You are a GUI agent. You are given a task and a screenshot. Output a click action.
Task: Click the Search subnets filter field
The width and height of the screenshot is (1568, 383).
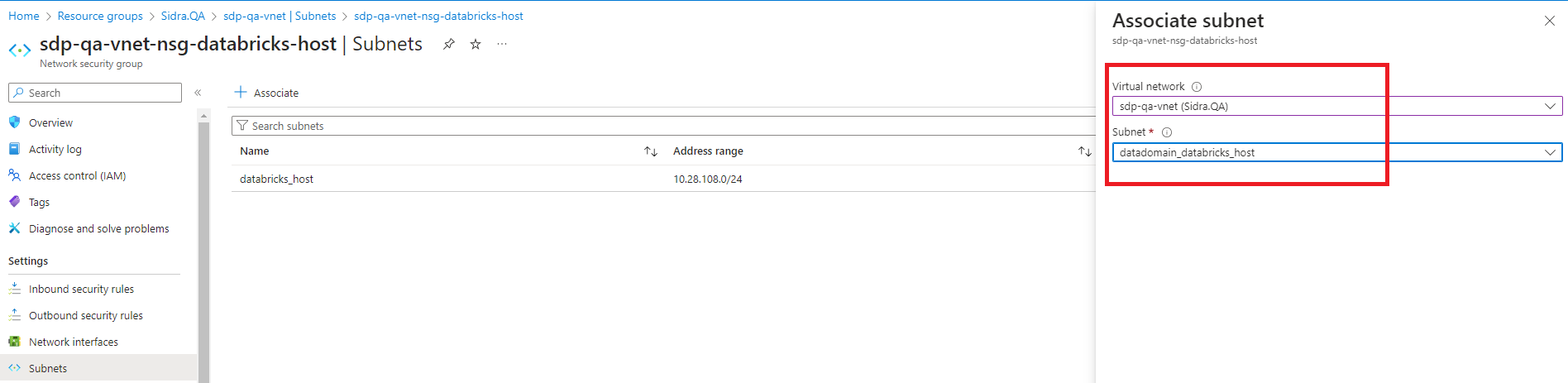tap(662, 126)
